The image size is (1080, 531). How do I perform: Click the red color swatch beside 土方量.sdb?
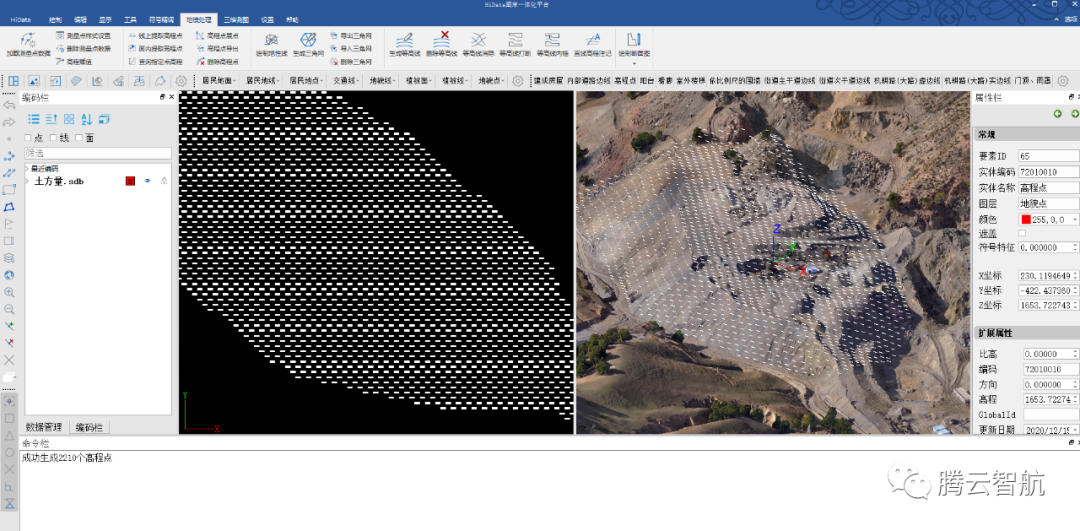click(130, 181)
